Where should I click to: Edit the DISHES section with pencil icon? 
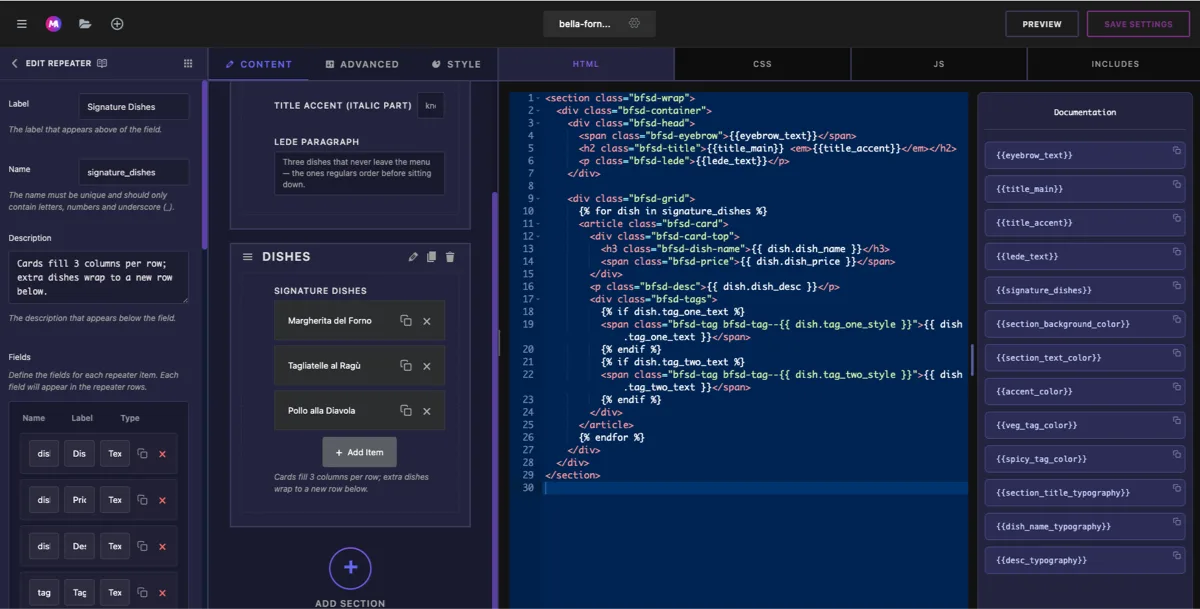(413, 257)
